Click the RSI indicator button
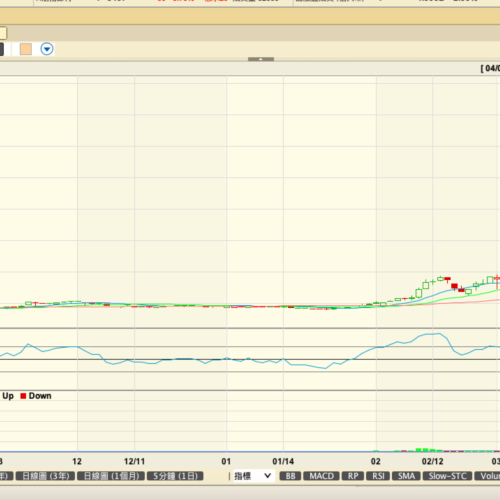Screen dimensions: 500x500 (x=378, y=476)
